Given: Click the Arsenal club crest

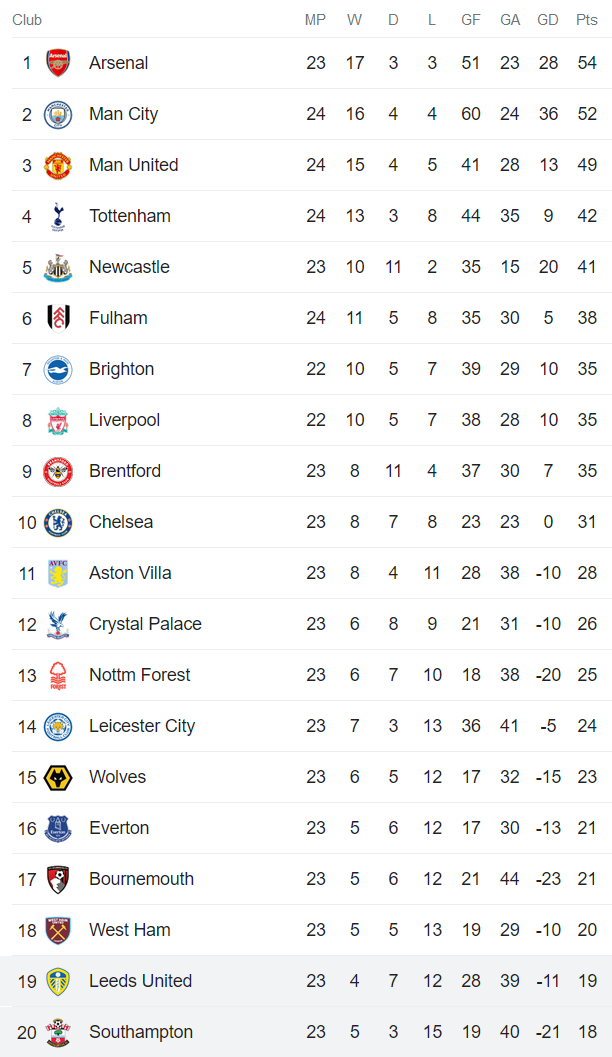Looking at the screenshot, I should 58,63.
